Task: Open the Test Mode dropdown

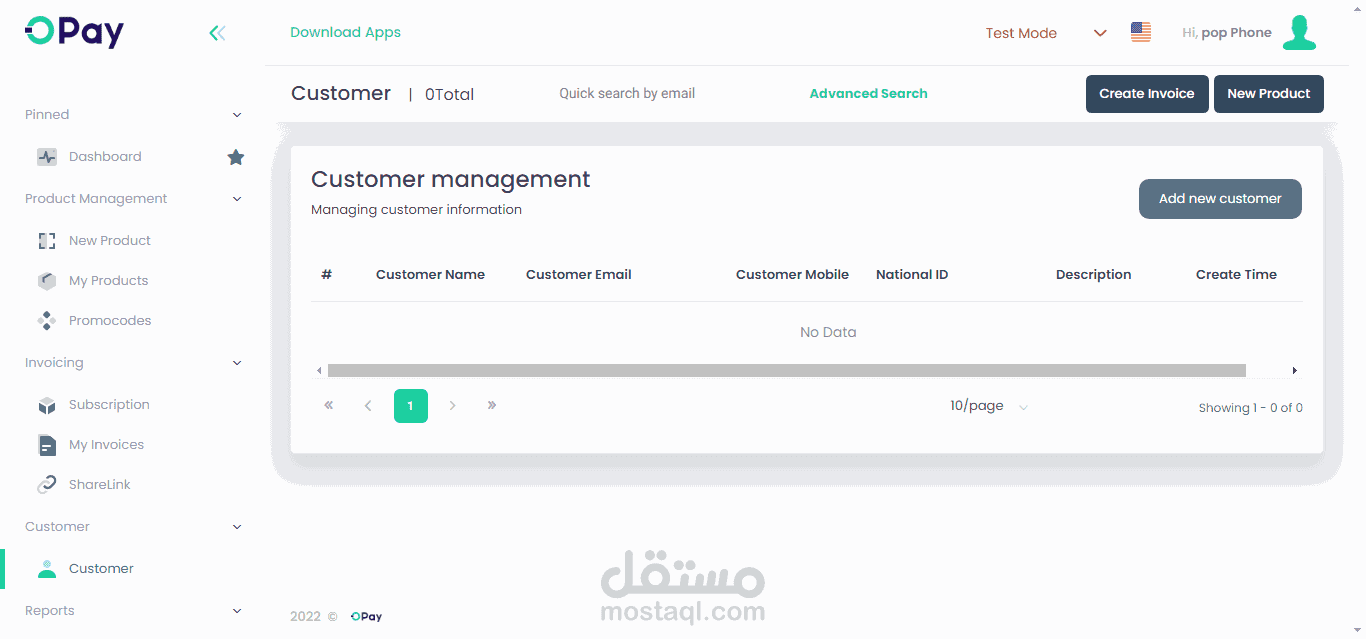Action: 1046,33
